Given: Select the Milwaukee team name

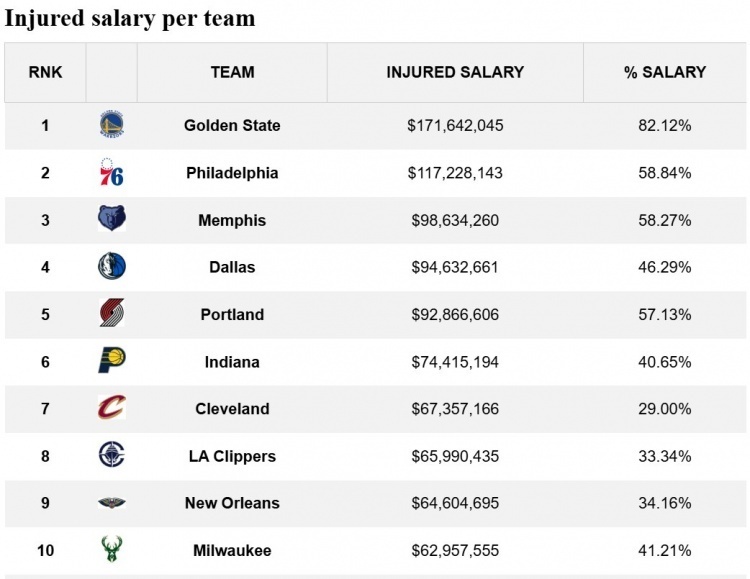Looking at the screenshot, I should point(232,550).
